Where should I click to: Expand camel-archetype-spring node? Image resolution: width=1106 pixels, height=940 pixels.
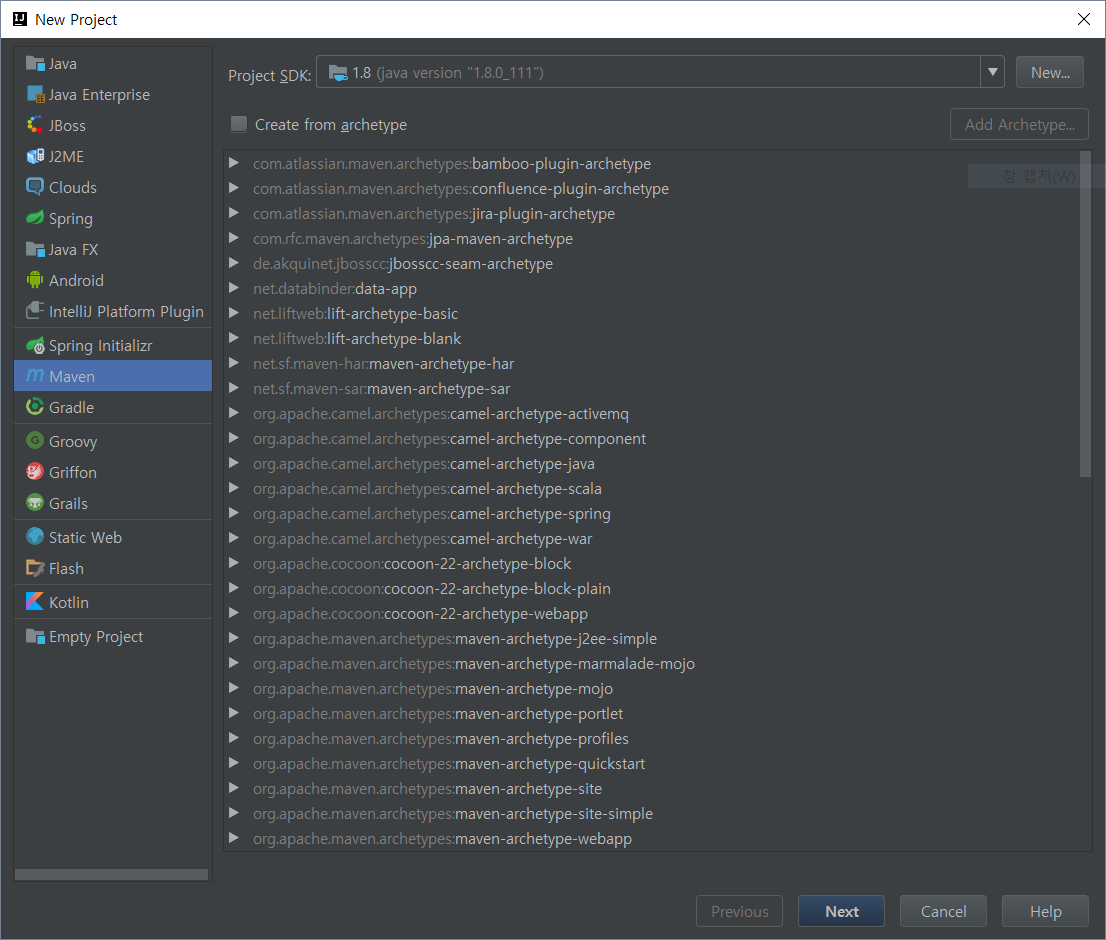tap(234, 513)
